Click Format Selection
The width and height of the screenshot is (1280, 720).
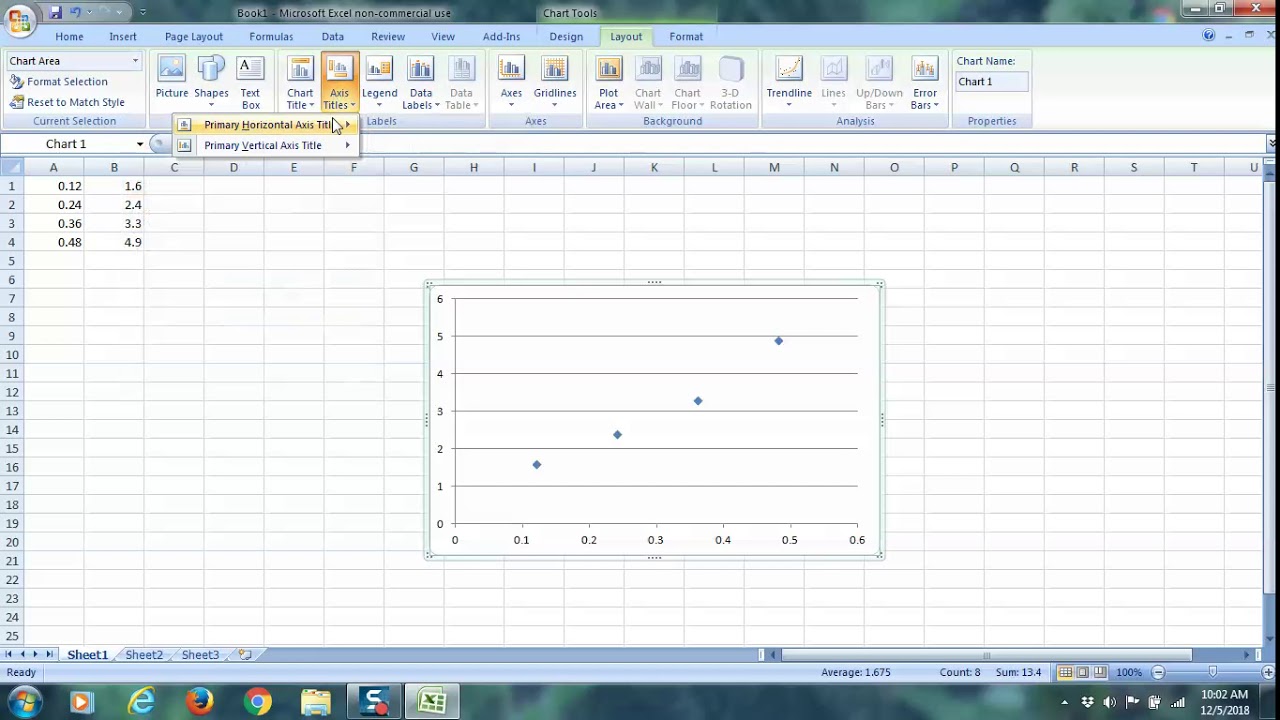point(58,82)
